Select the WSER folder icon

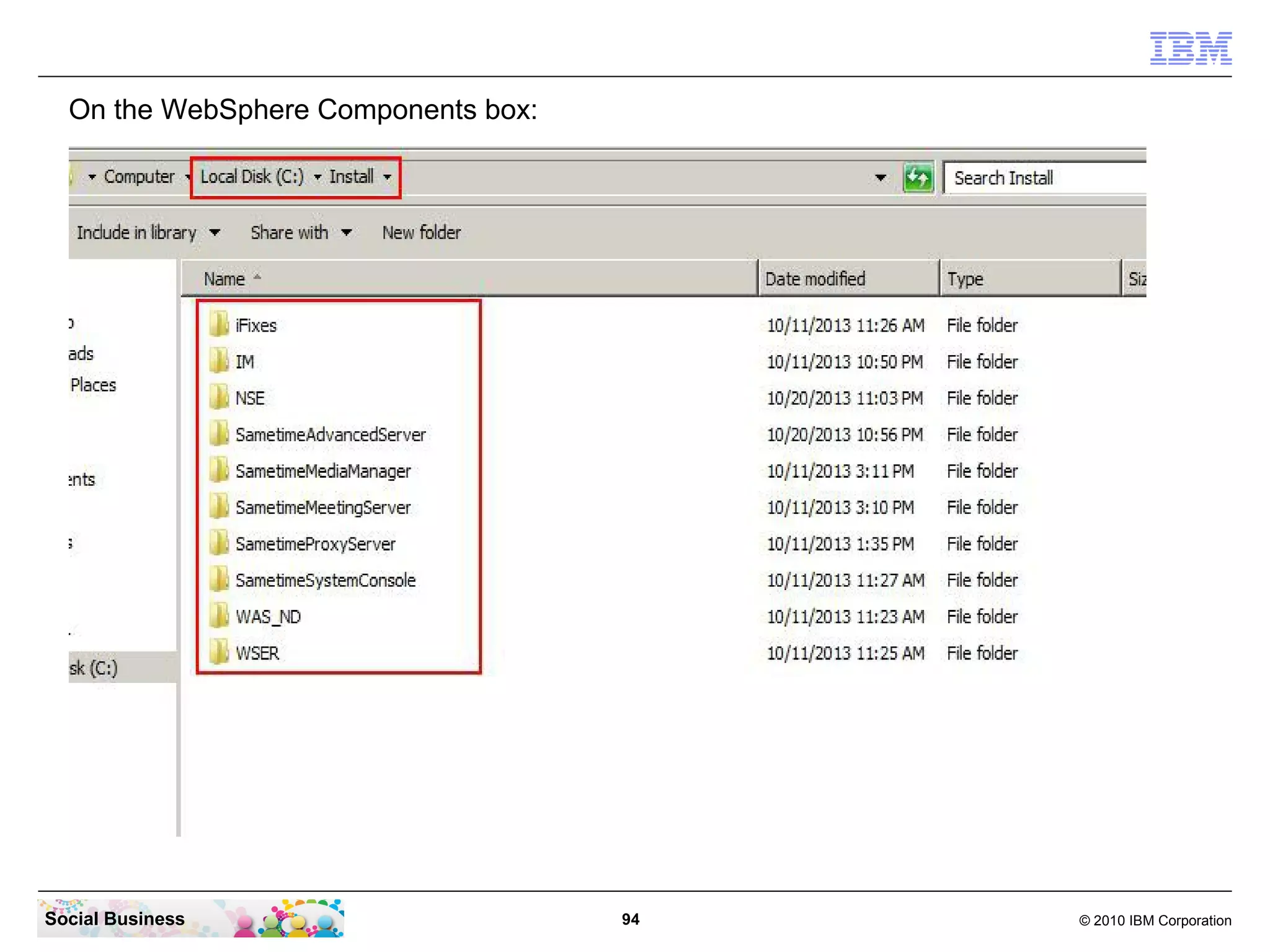(219, 653)
